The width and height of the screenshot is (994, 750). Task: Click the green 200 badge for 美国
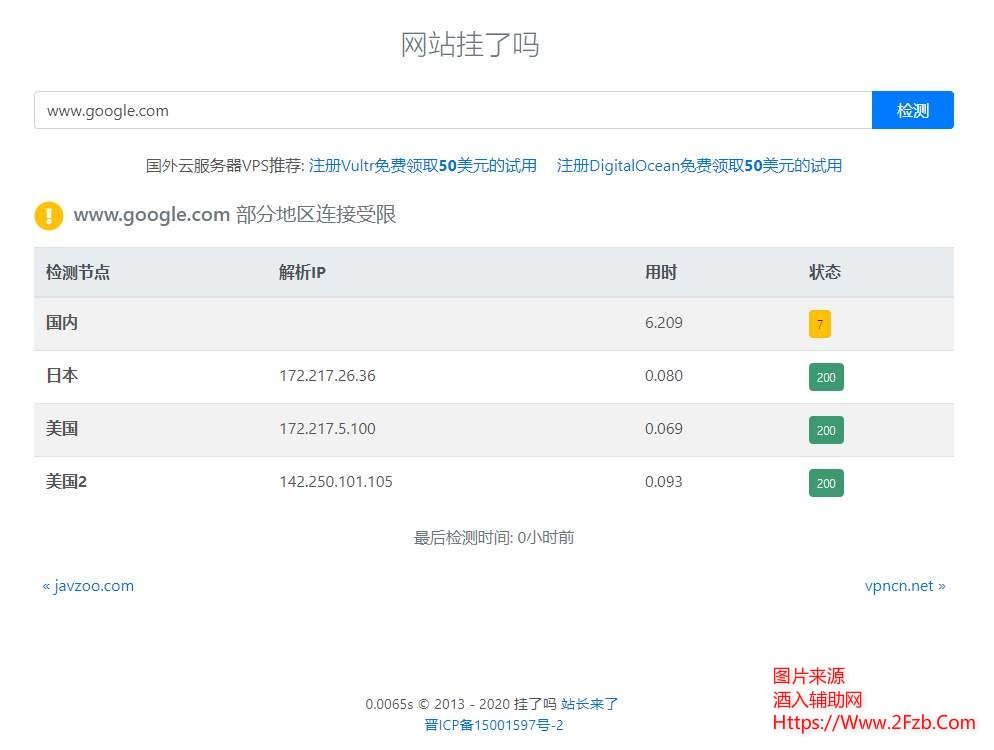click(x=826, y=430)
